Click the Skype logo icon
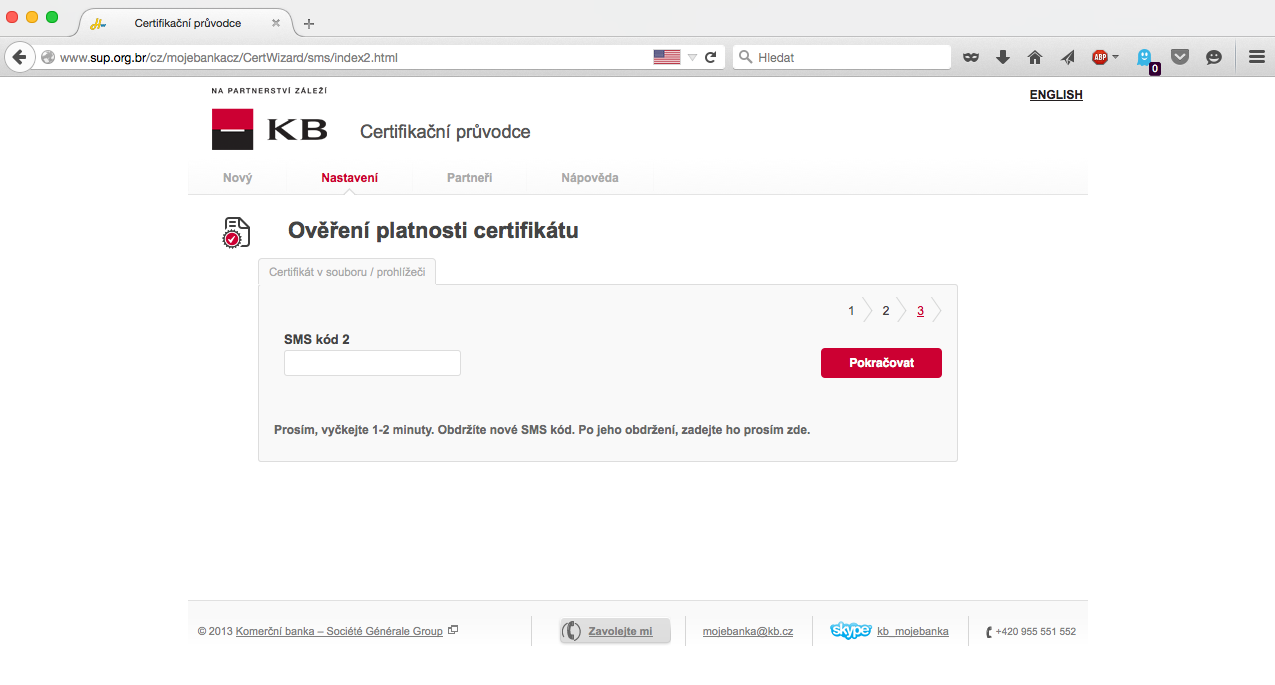Image resolution: width=1275 pixels, height=685 pixels. (x=851, y=631)
